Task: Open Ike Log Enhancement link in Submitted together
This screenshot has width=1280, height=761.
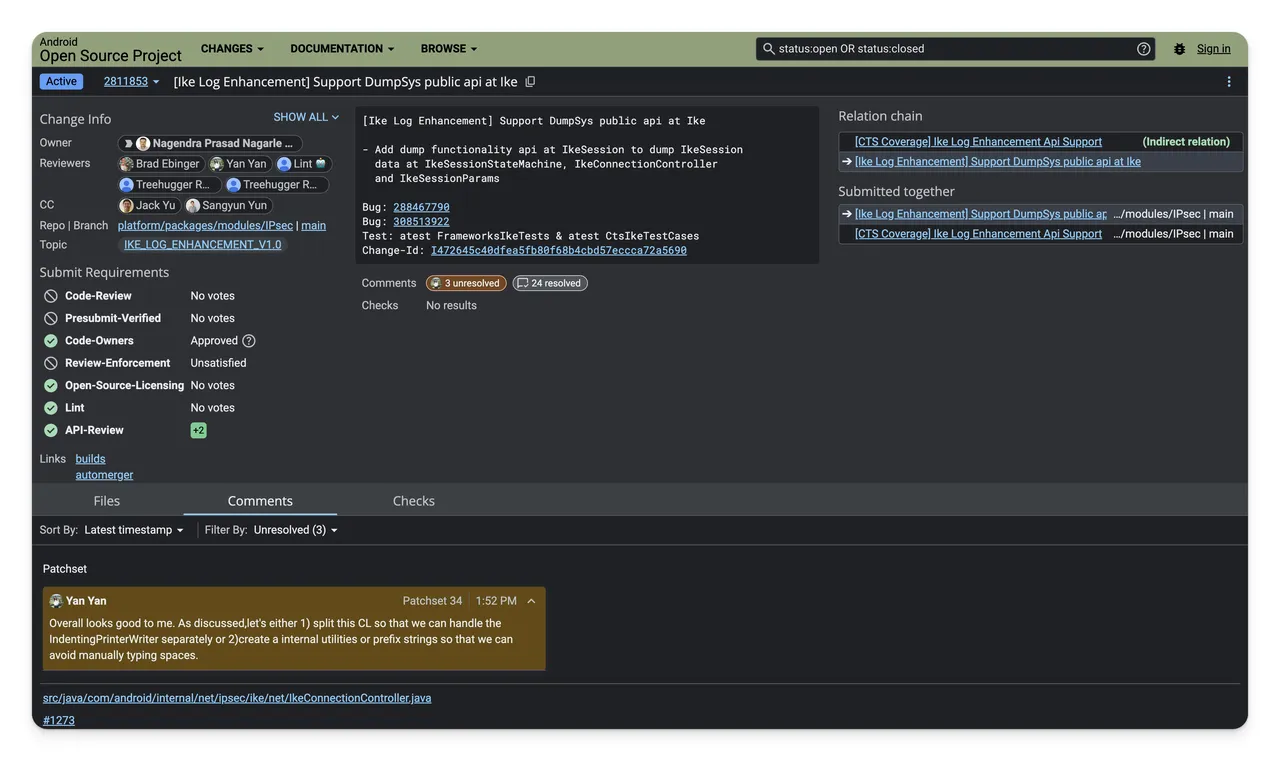Action: pos(981,214)
